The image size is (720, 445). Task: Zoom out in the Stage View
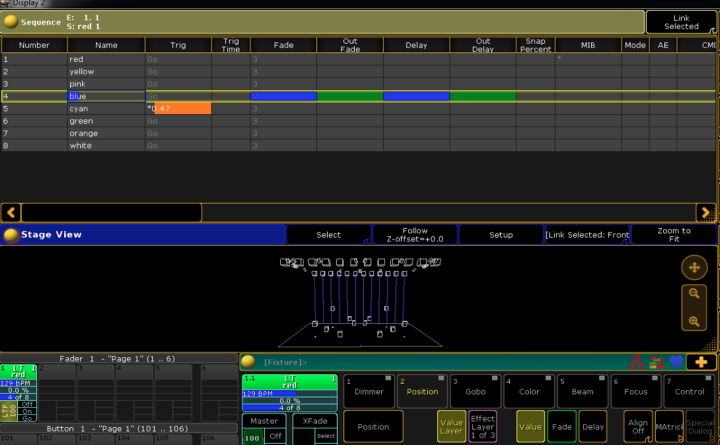[694, 293]
